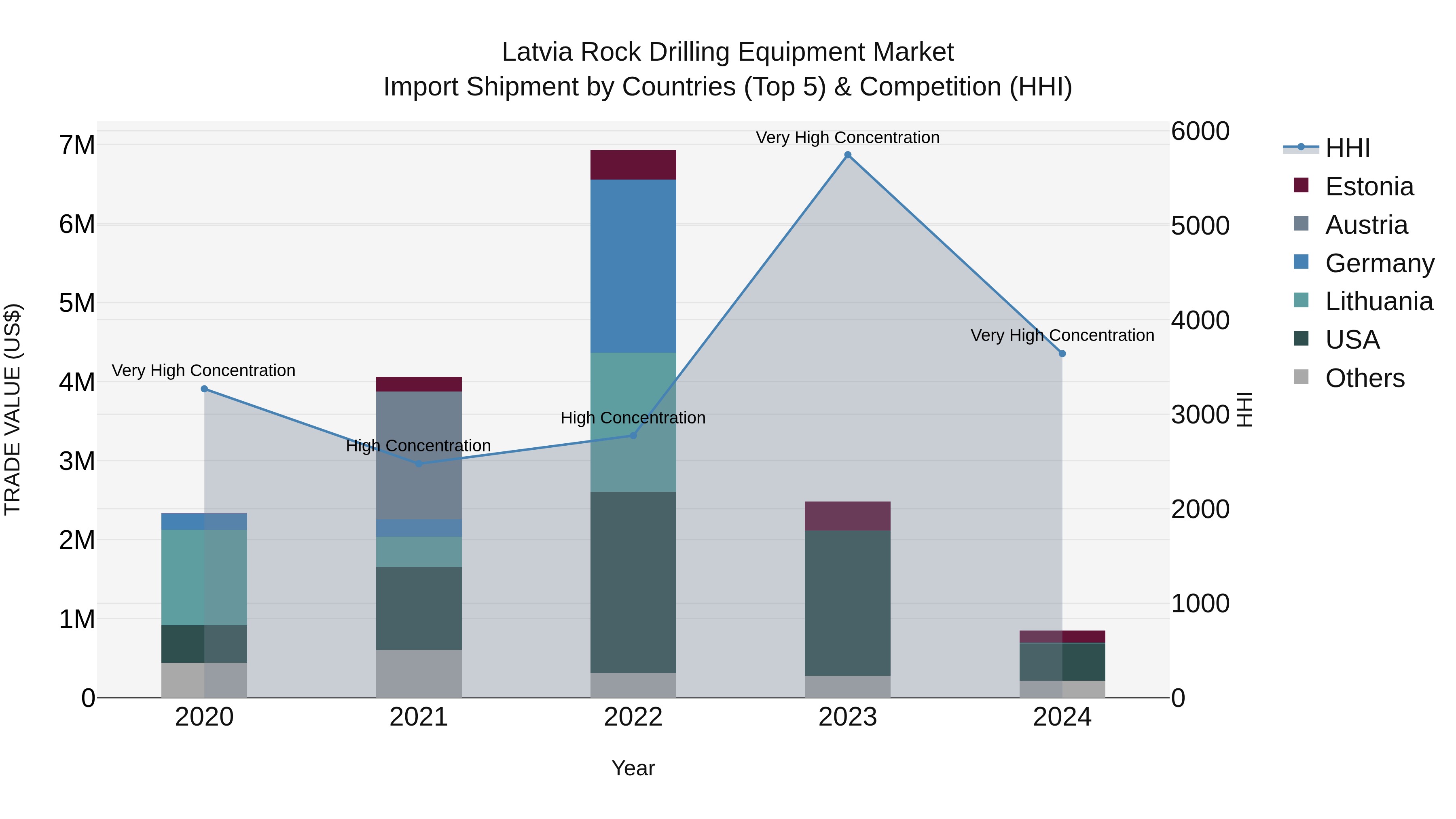Click the 'Very High Concentration' label above 2020
The width and height of the screenshot is (1456, 819).
click(203, 371)
